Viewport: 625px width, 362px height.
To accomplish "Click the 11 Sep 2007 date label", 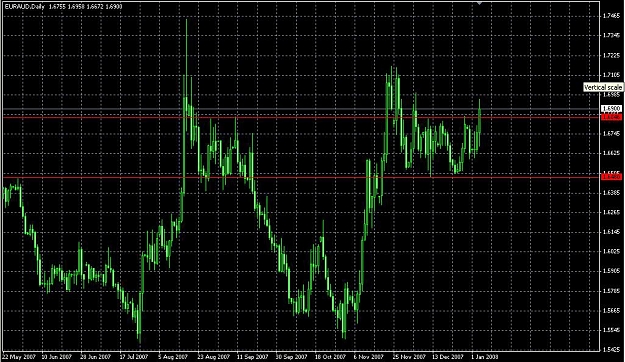I will point(252,357).
